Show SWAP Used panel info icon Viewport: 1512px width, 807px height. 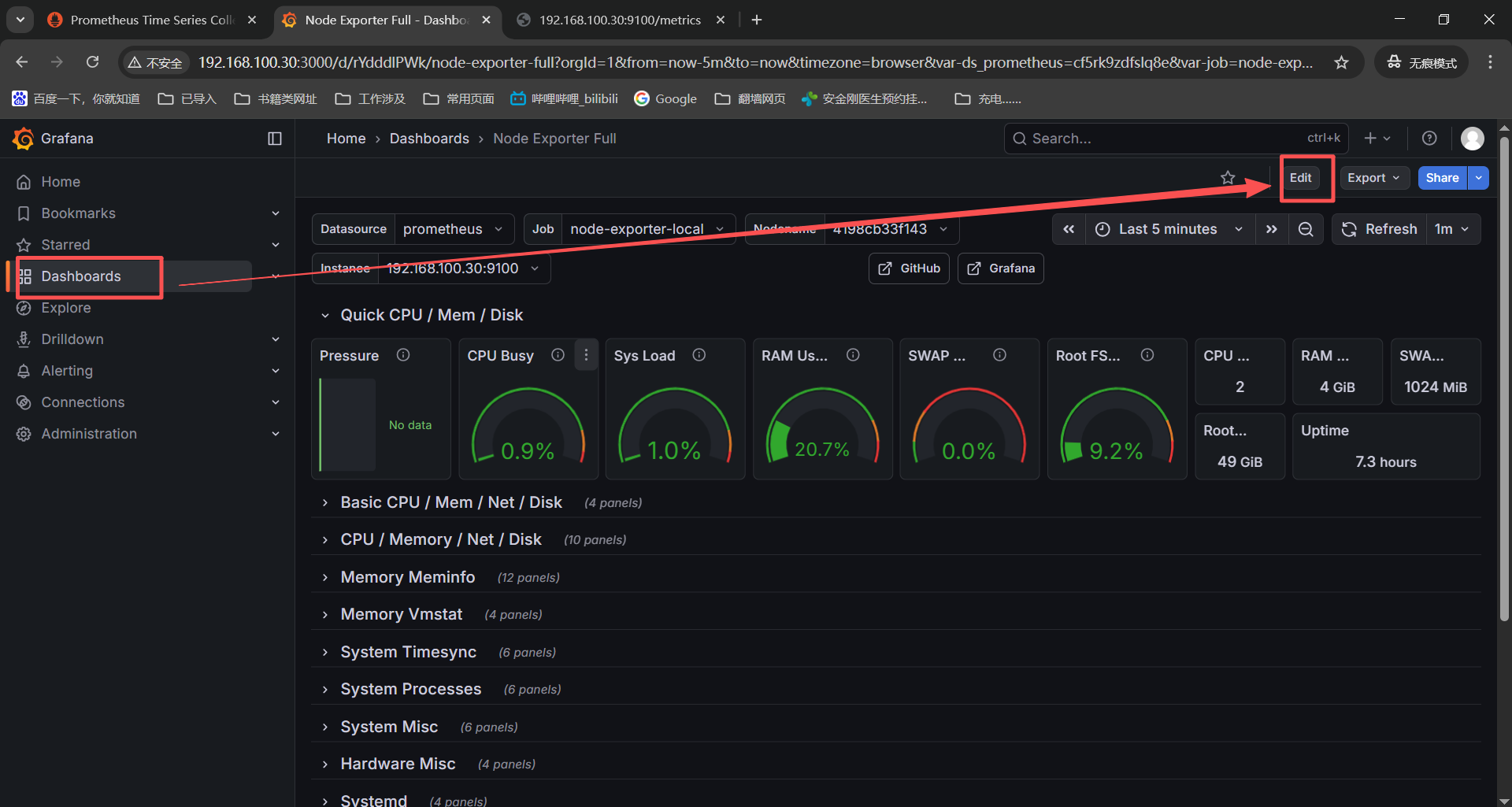click(999, 355)
